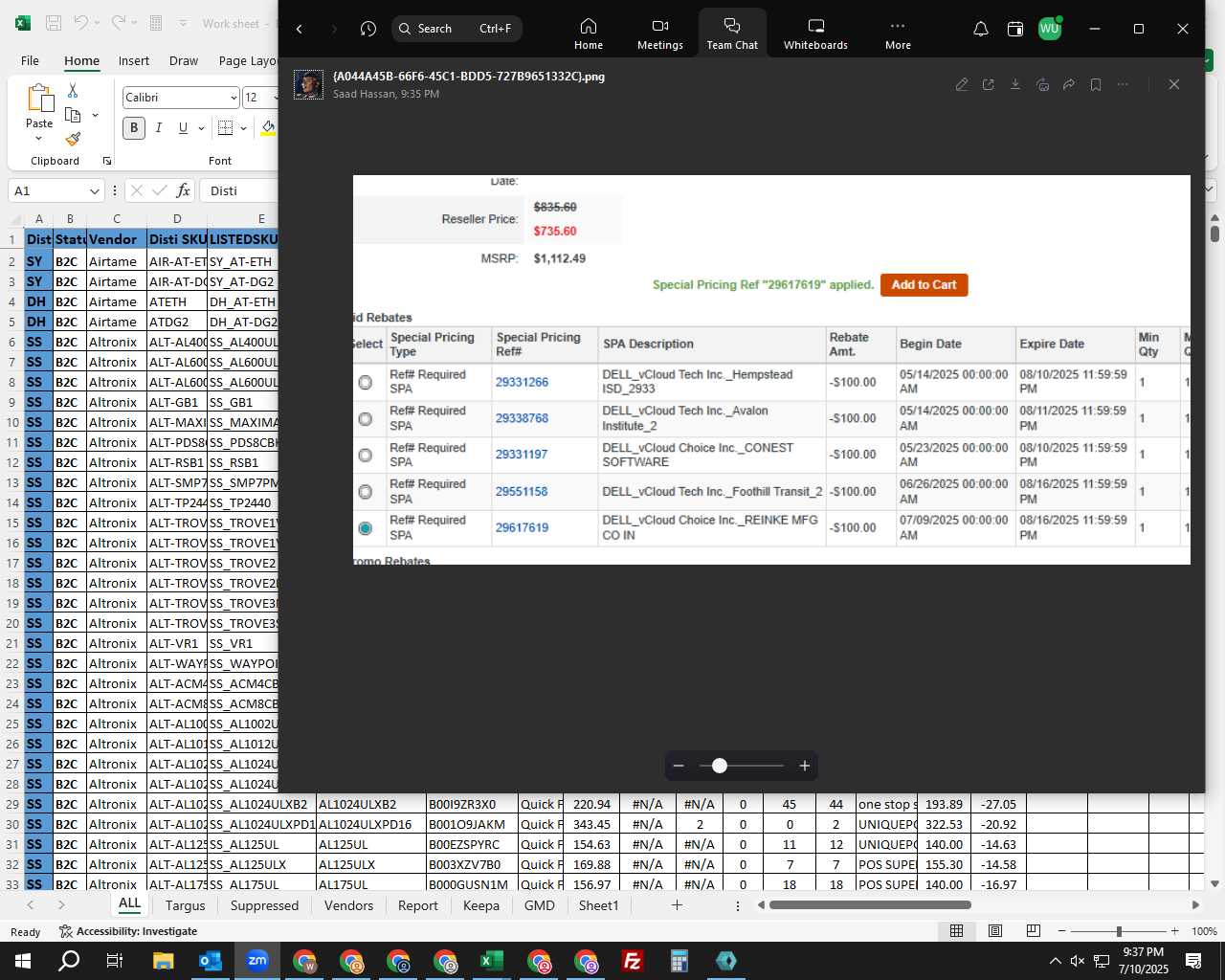Adjust image viewer zoom slider
The image size is (1225, 980).
(x=720, y=766)
